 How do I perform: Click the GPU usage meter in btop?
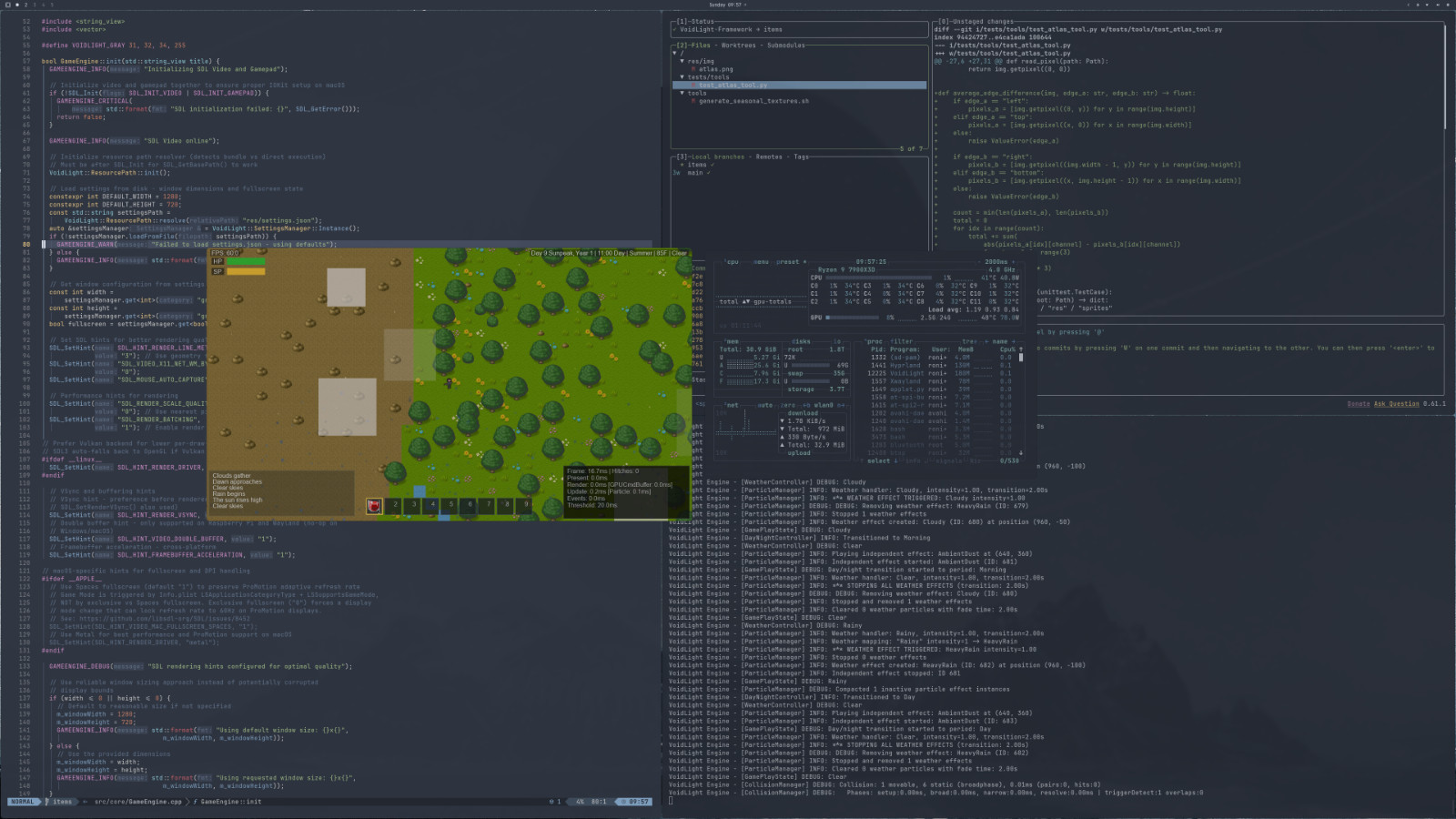point(852,318)
